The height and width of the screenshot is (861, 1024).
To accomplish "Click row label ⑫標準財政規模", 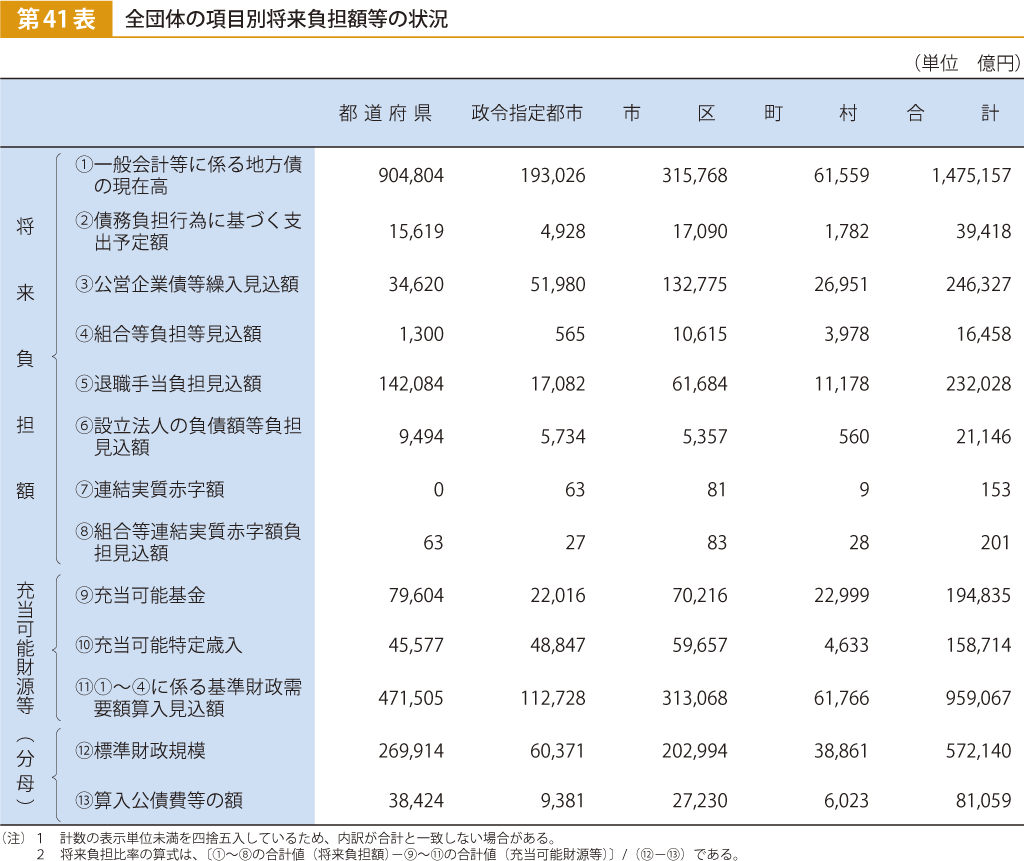I will tap(140, 751).
